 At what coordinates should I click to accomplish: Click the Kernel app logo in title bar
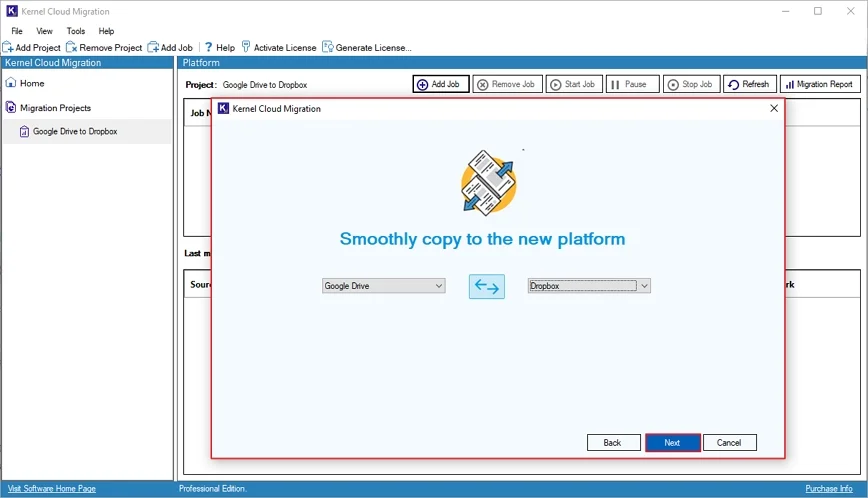[x=12, y=11]
